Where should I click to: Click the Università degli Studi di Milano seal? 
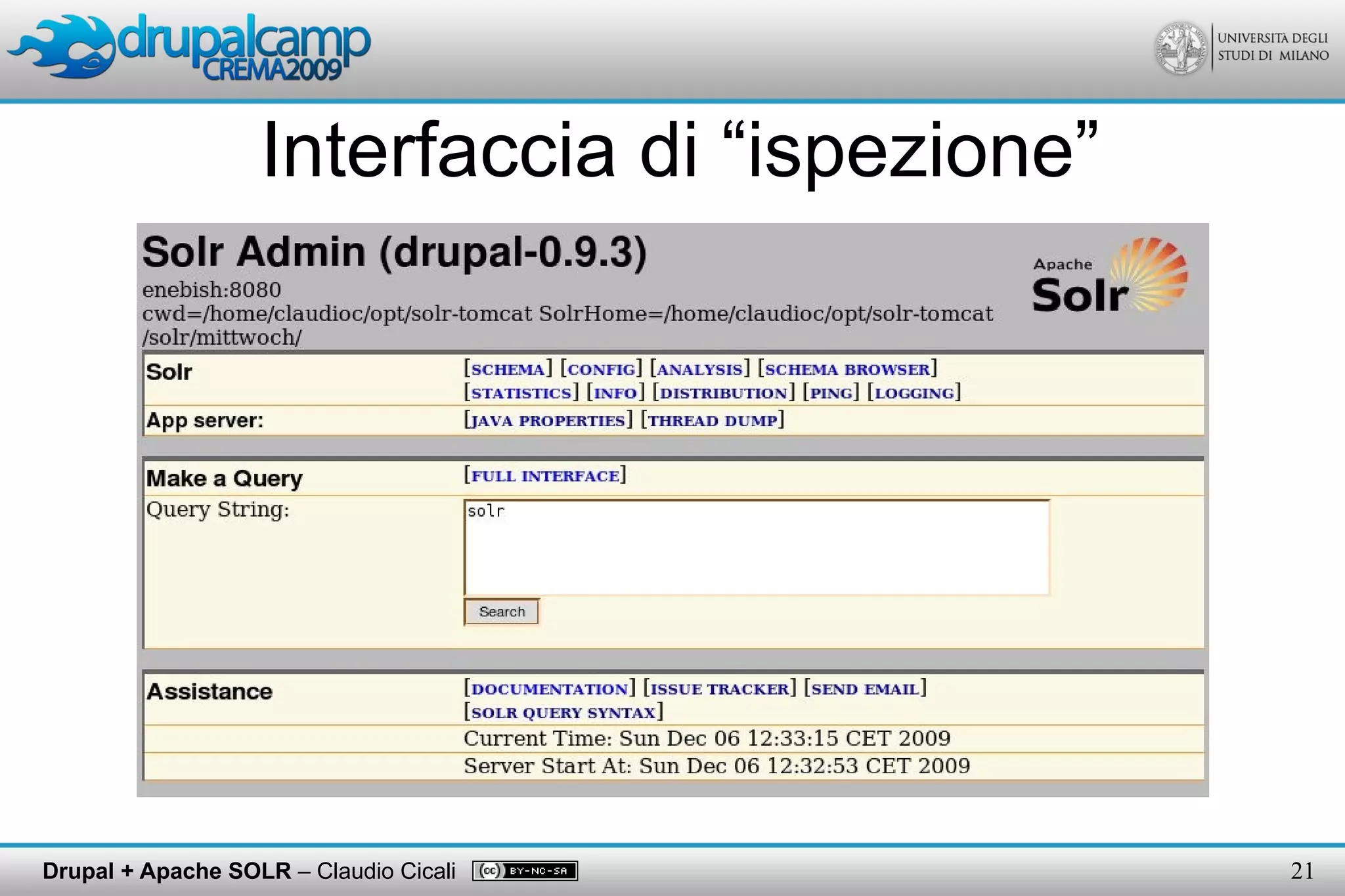coord(1180,48)
